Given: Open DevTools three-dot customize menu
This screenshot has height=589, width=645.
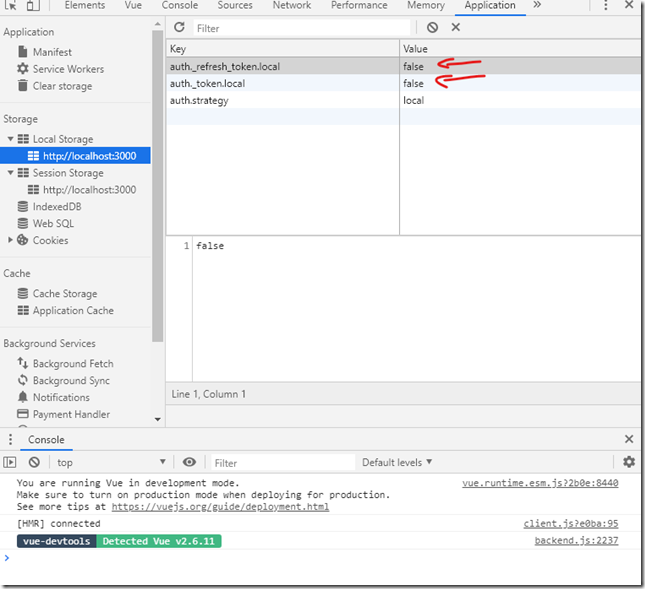Looking at the screenshot, I should tap(606, 5).
